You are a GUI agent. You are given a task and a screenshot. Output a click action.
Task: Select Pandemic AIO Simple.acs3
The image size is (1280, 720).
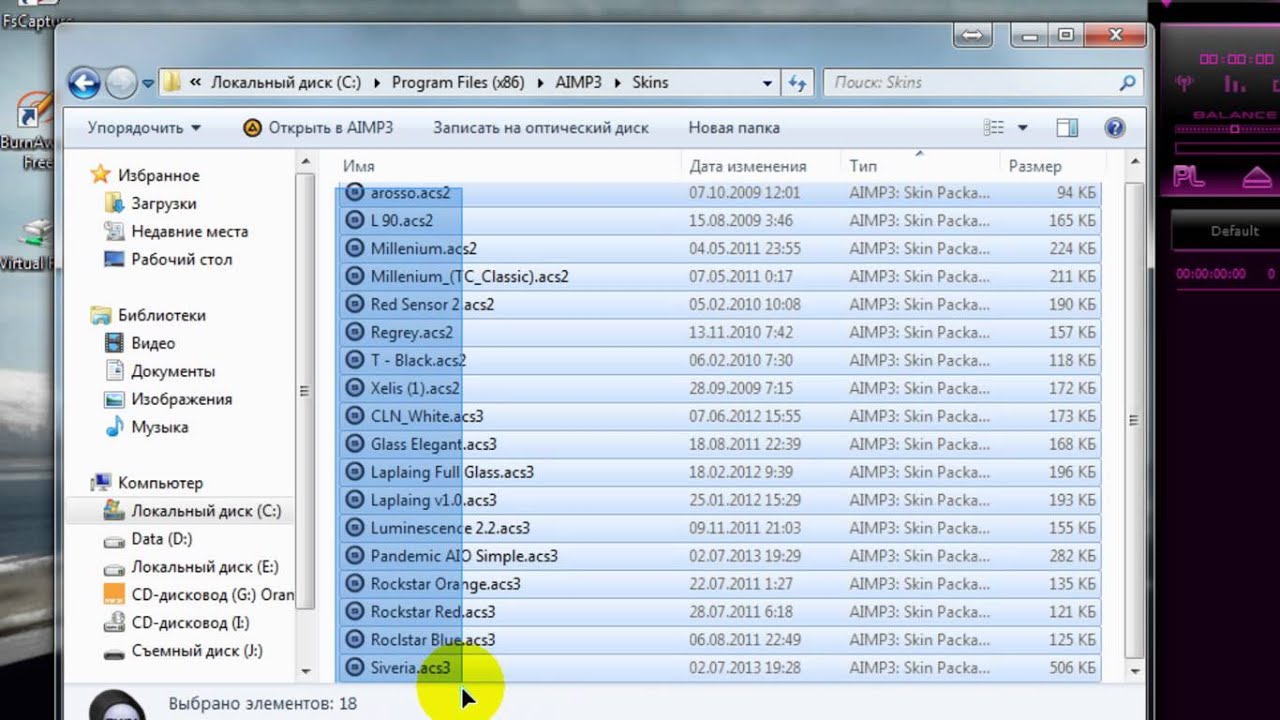pyautogui.click(x=719, y=556)
